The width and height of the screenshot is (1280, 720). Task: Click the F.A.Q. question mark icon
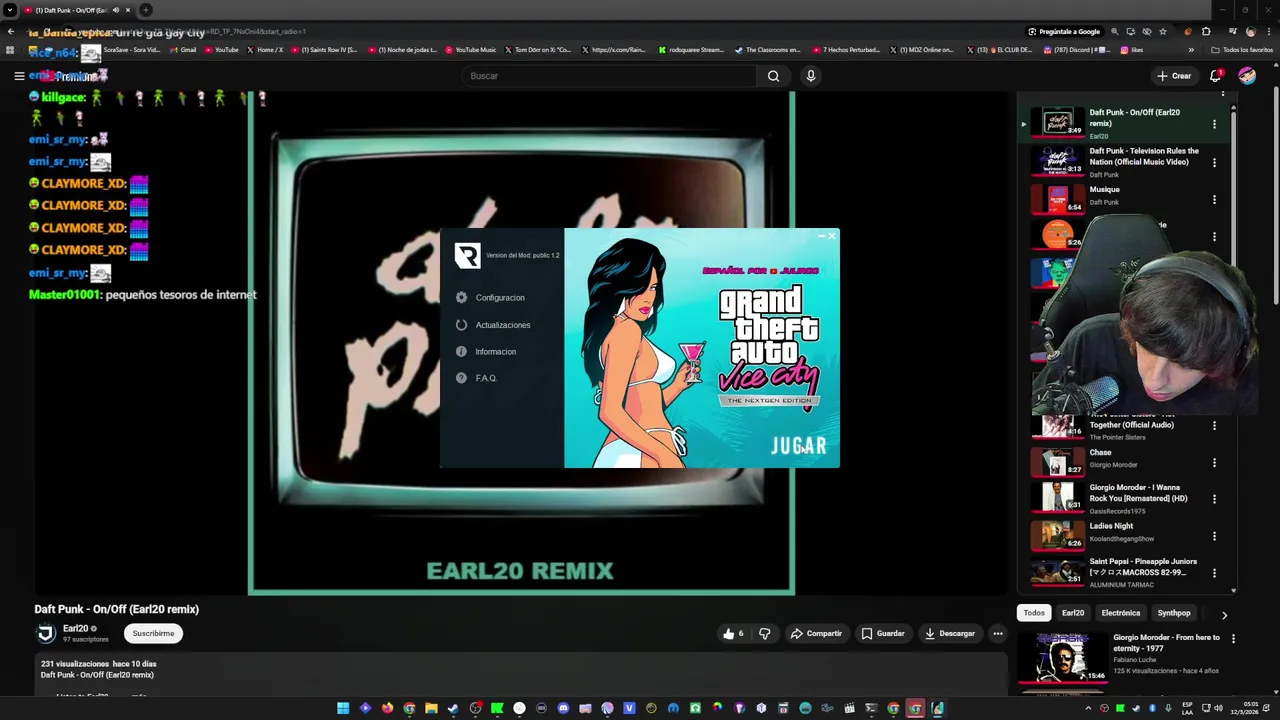coord(461,378)
